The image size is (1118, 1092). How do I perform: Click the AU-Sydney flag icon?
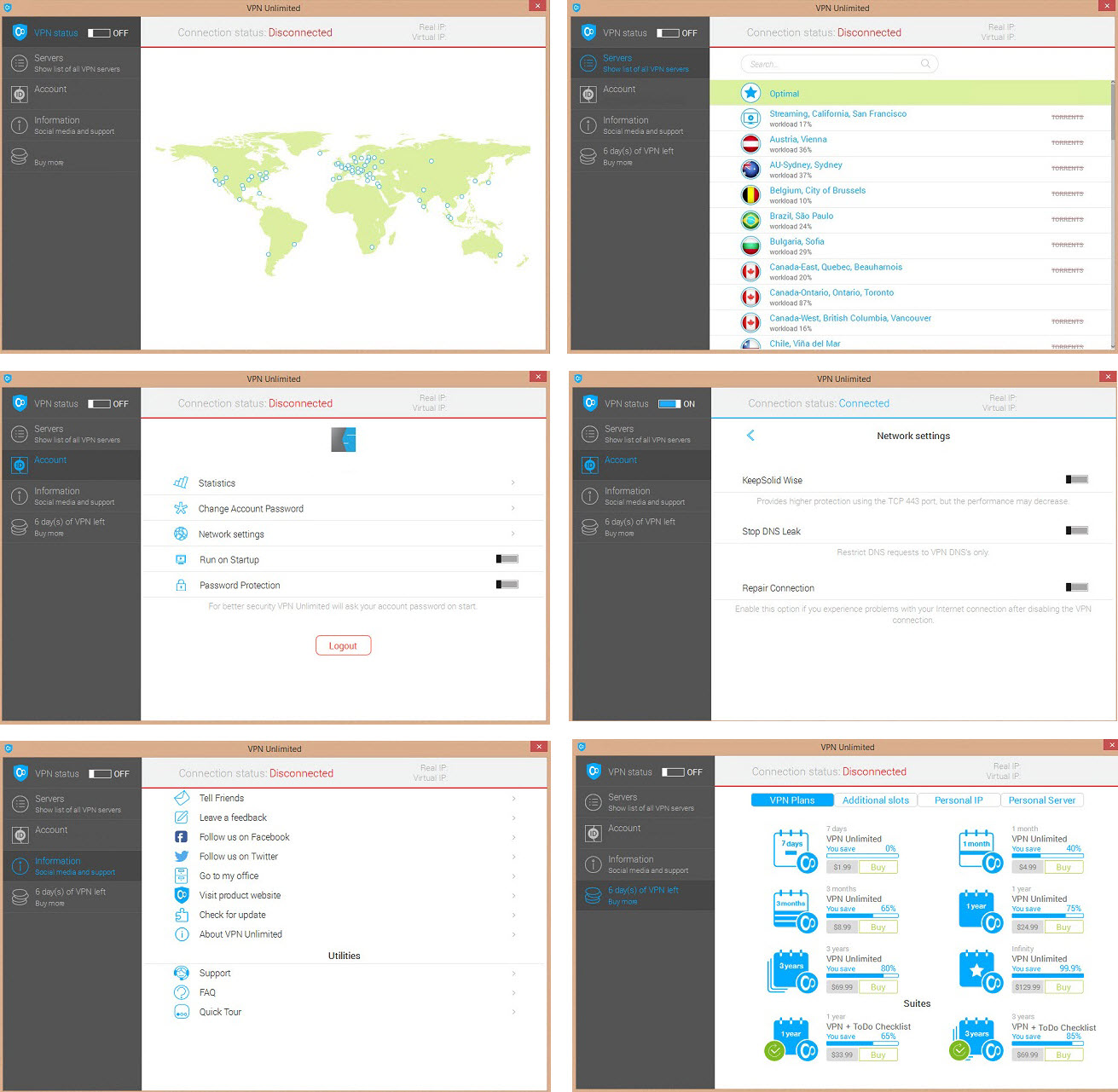point(750,170)
